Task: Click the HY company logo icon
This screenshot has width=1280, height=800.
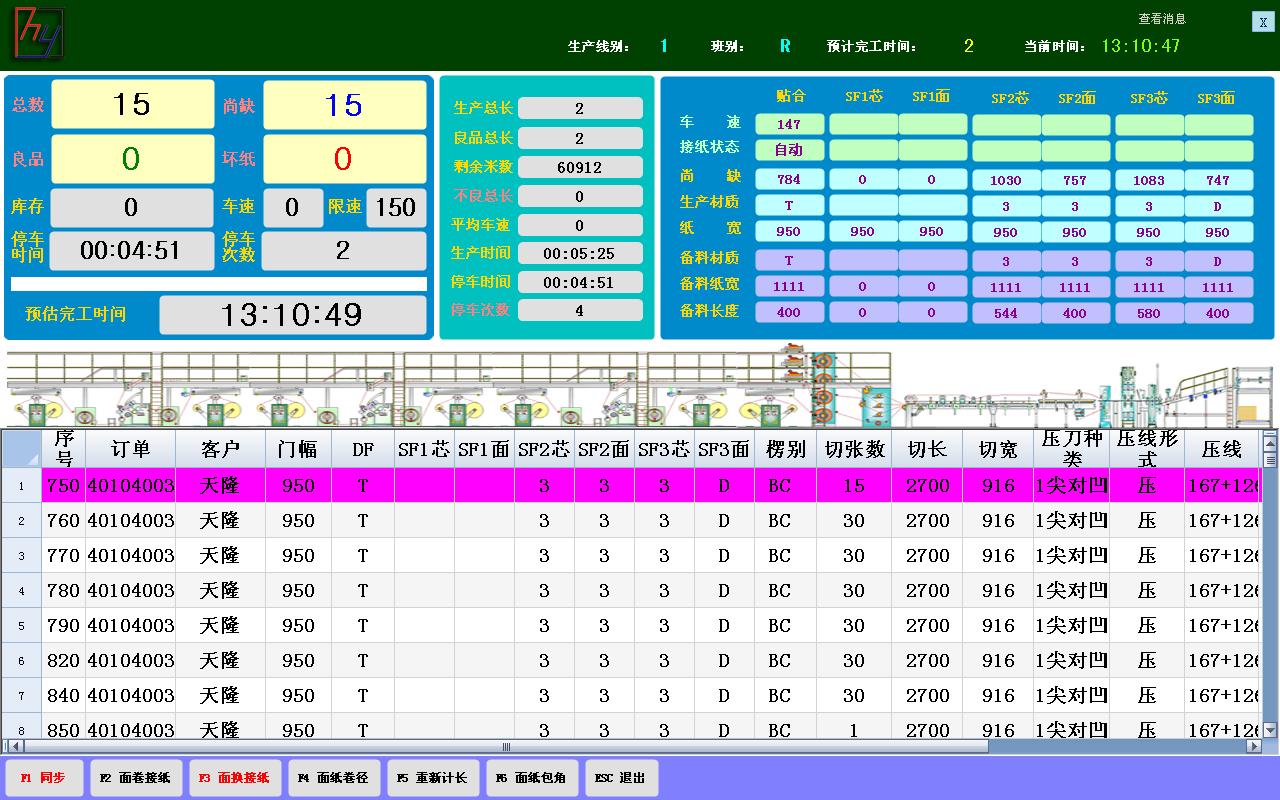Action: click(x=38, y=33)
